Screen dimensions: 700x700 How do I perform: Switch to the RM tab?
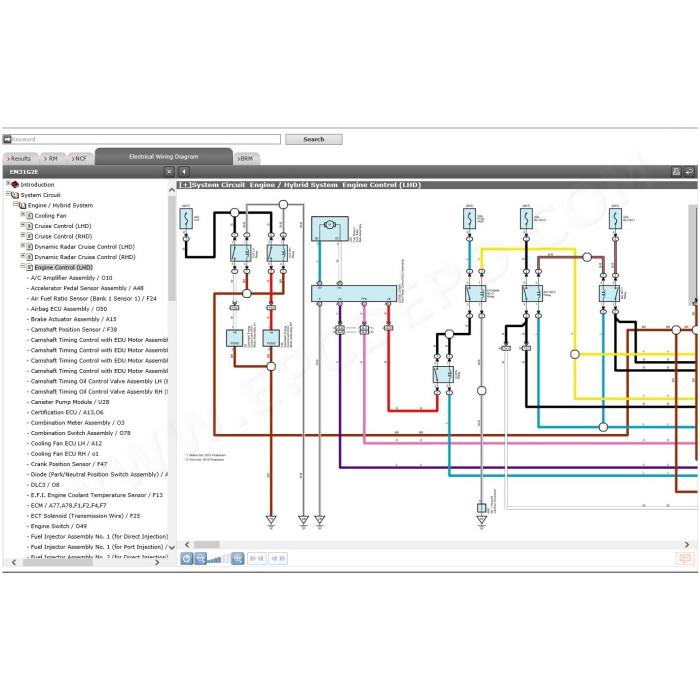tap(52, 158)
